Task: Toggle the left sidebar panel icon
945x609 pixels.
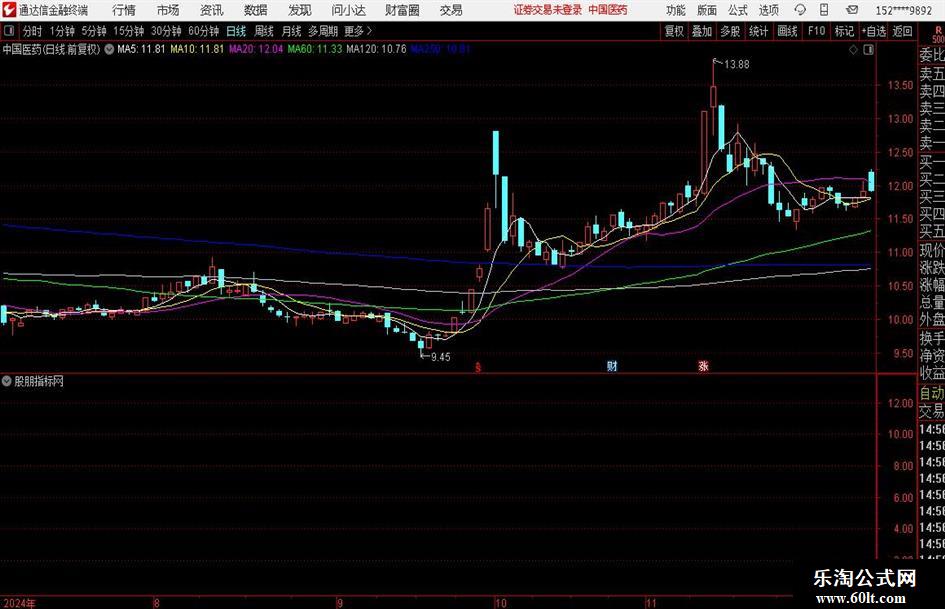Action: pyautogui.click(x=9, y=31)
